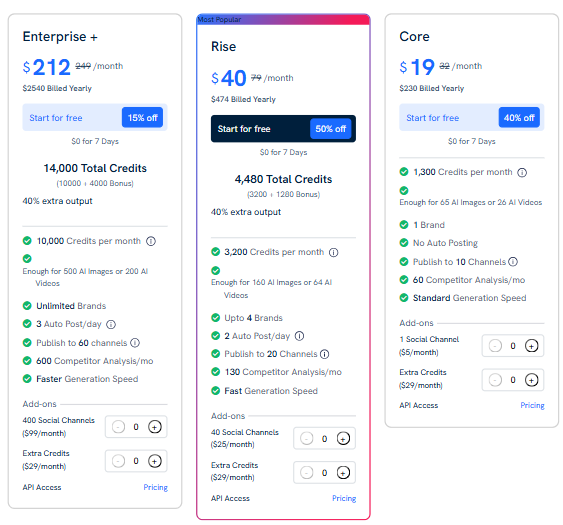Decrease Extra Credits on Core plan
This screenshot has height=525, width=563.
pyautogui.click(x=495, y=380)
